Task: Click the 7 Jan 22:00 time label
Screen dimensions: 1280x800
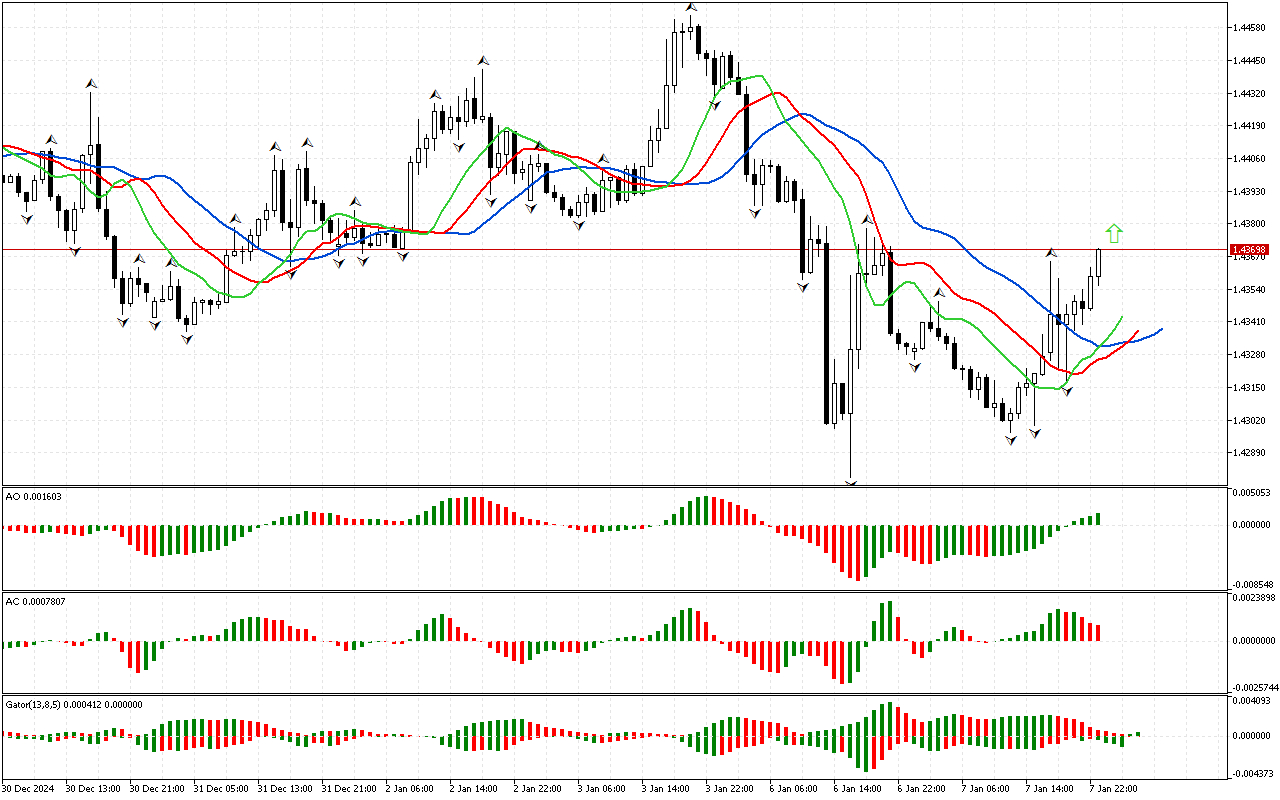Action: point(1116,789)
